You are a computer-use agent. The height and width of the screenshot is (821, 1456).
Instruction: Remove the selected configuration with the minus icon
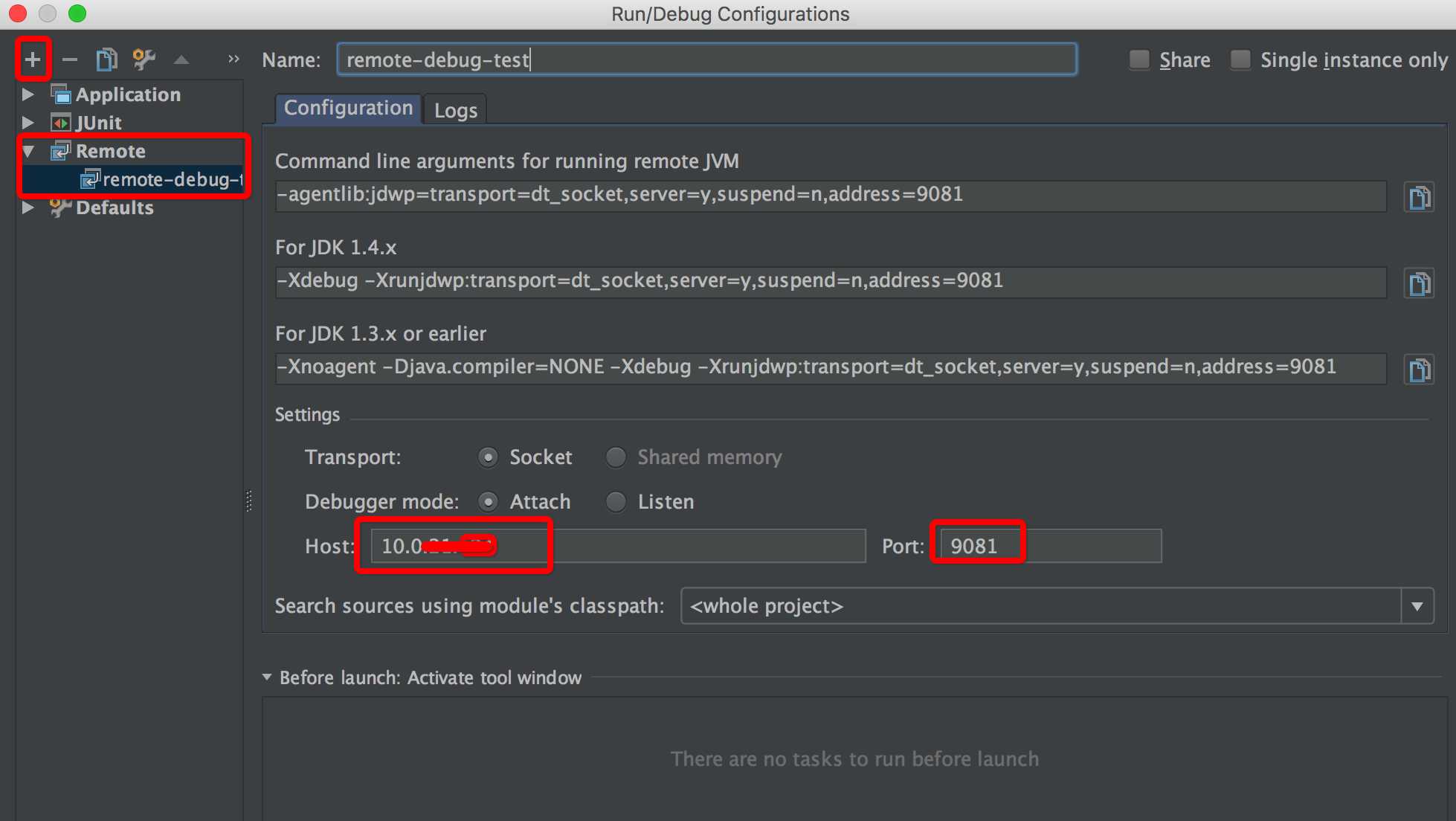[70, 59]
